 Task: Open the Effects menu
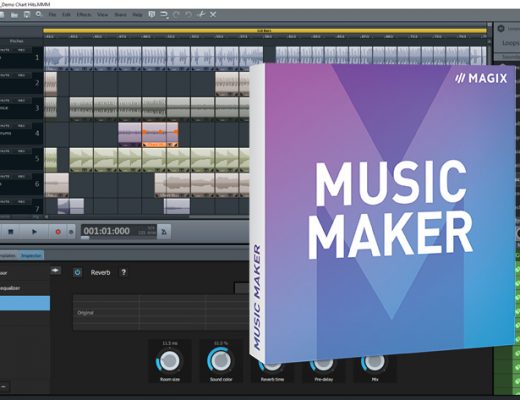[x=84, y=15]
